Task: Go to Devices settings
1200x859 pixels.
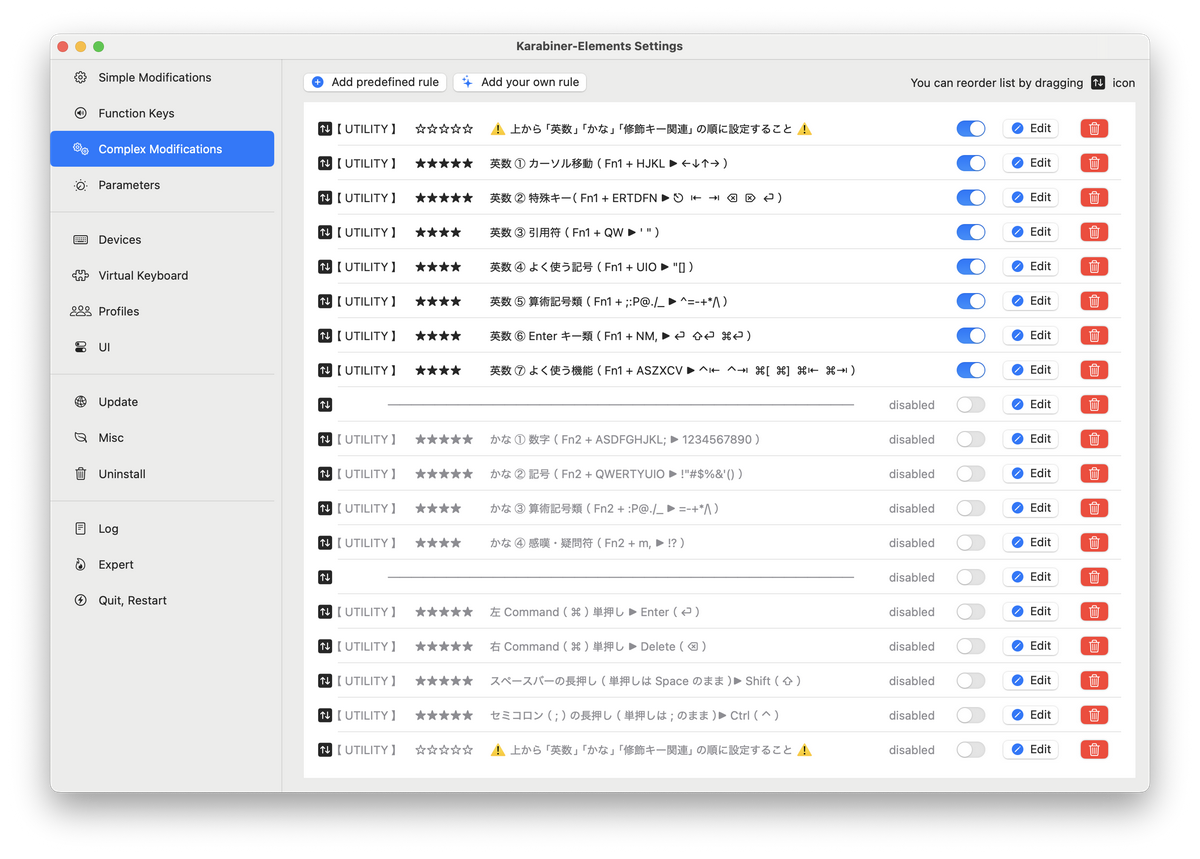Action: [162, 240]
